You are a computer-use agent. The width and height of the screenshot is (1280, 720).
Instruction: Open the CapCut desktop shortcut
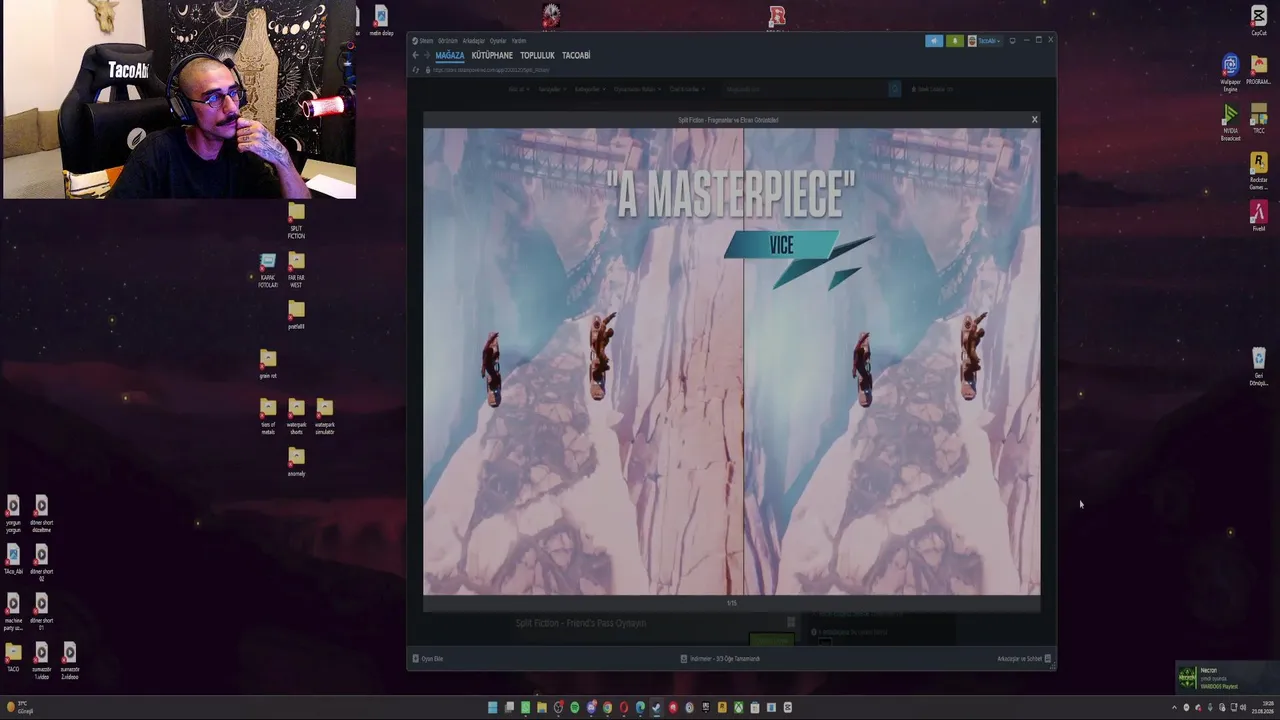click(x=1259, y=20)
